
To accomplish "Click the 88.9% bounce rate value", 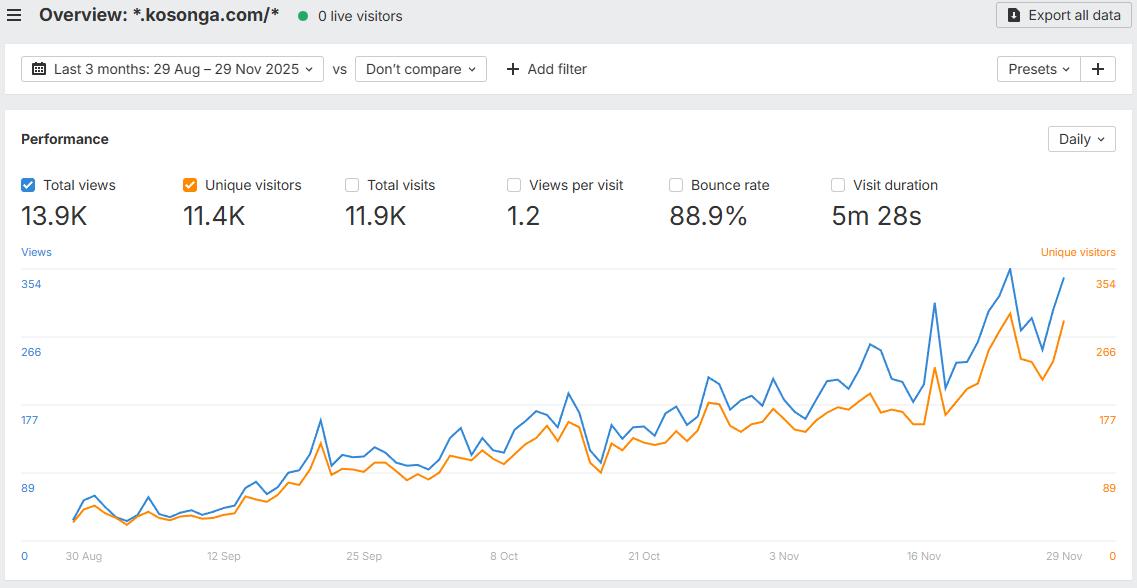I will [x=708, y=216].
